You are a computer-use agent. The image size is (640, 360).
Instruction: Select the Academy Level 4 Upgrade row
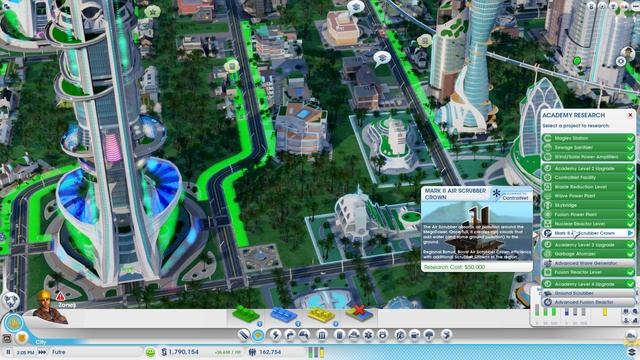[588, 284]
